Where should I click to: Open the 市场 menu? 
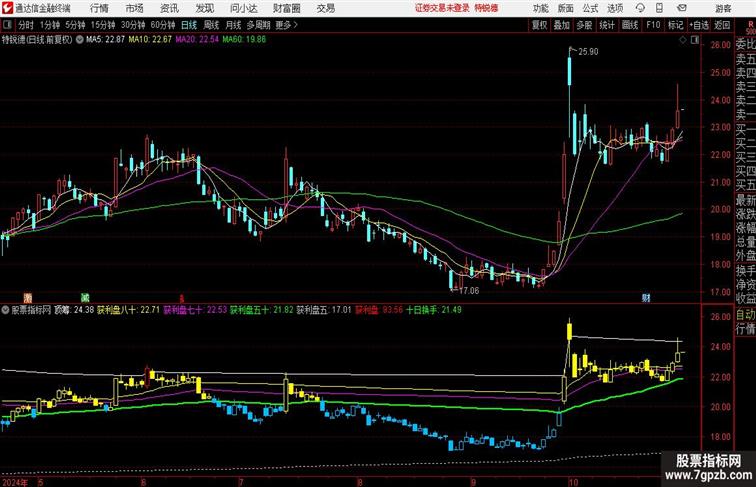click(x=134, y=8)
